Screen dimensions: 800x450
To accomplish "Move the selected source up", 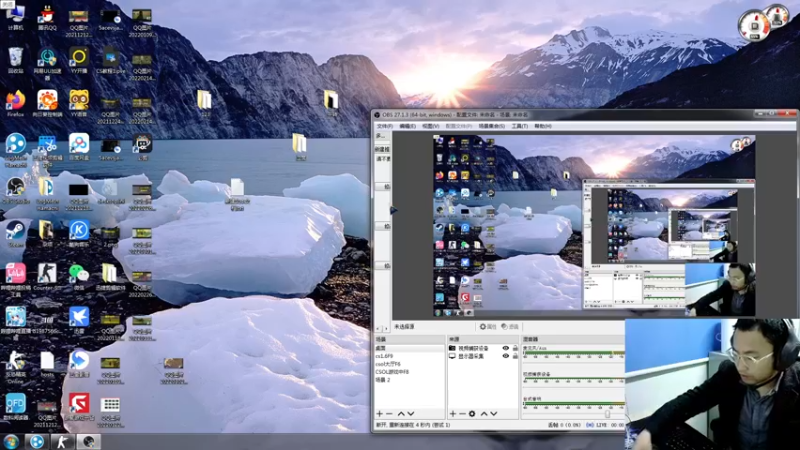I will (484, 413).
